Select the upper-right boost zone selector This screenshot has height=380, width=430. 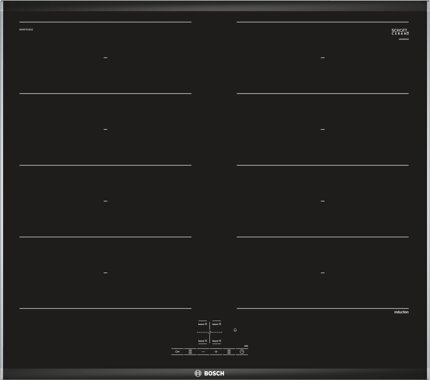(x=216, y=324)
